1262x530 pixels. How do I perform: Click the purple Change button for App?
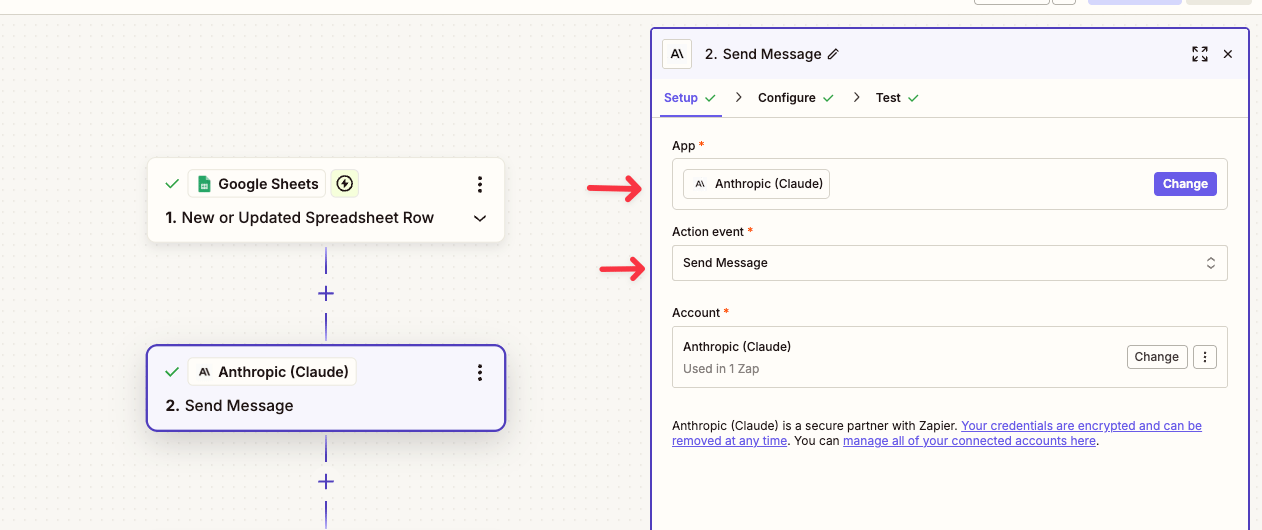tap(1185, 184)
